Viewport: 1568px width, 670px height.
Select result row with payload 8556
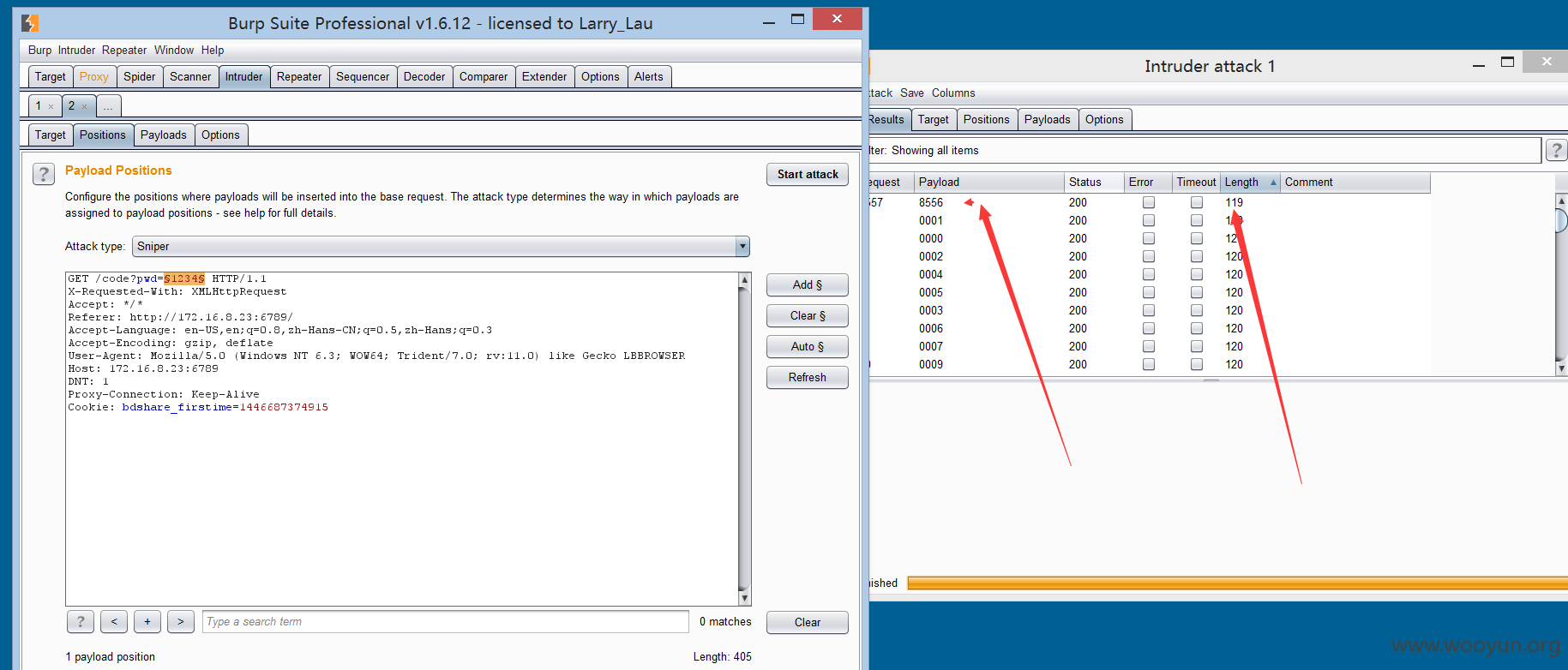[x=1149, y=203]
